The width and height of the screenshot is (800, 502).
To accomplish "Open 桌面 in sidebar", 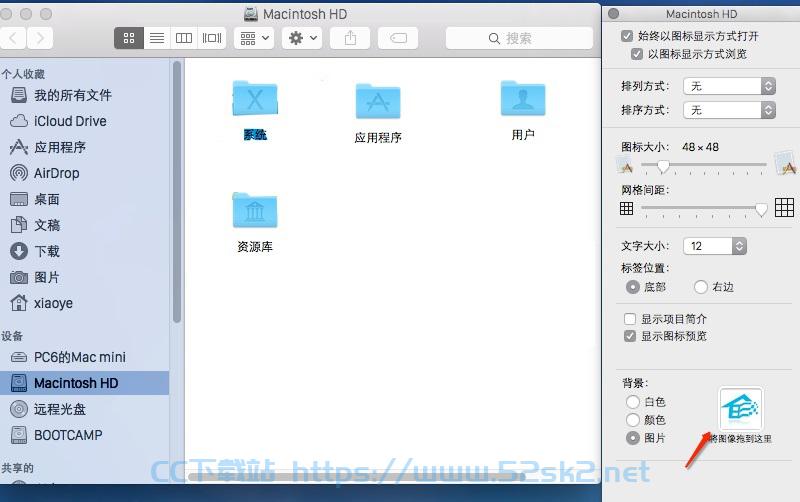I will tap(84, 199).
